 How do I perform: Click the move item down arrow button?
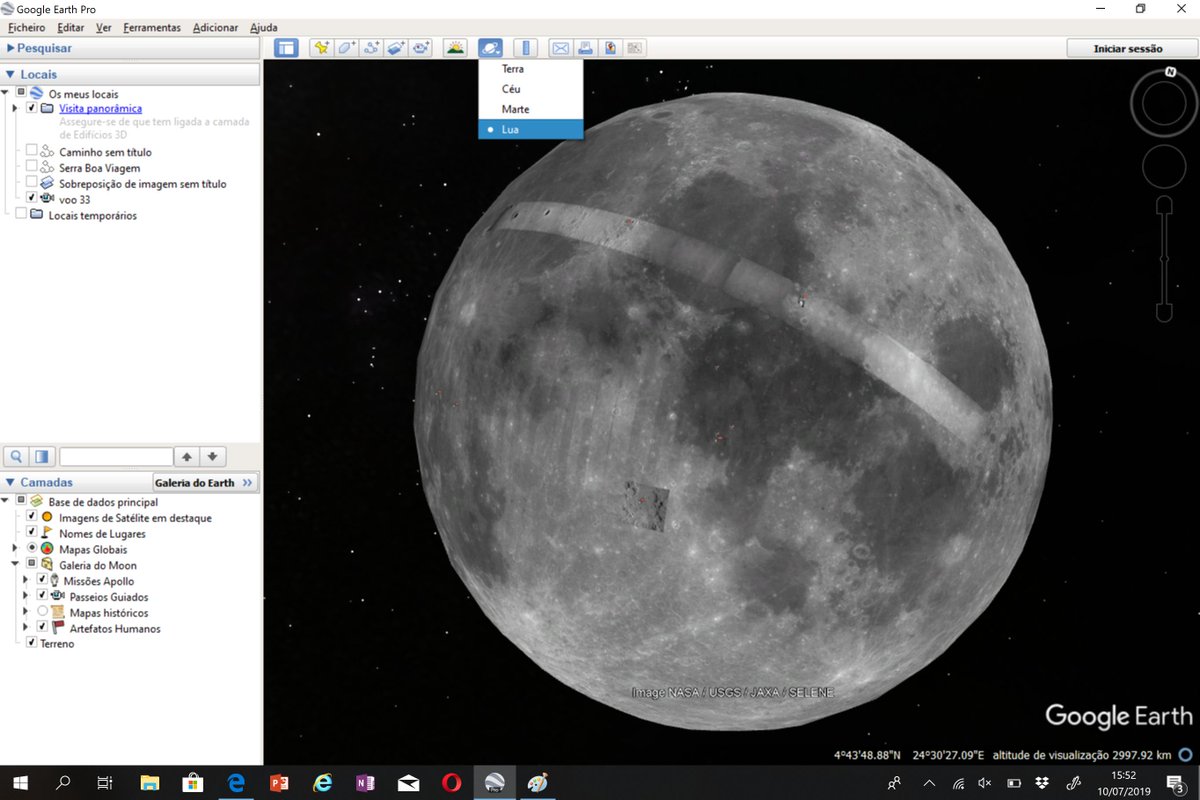pyautogui.click(x=212, y=457)
